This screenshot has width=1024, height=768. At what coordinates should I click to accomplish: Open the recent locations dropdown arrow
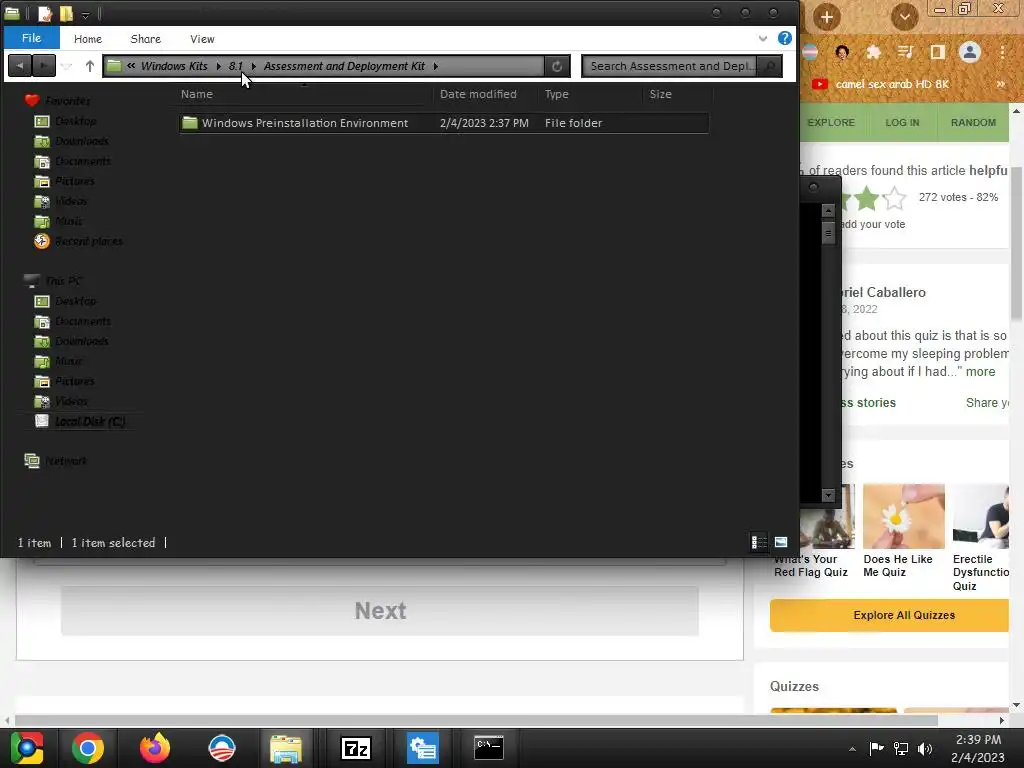(67, 66)
